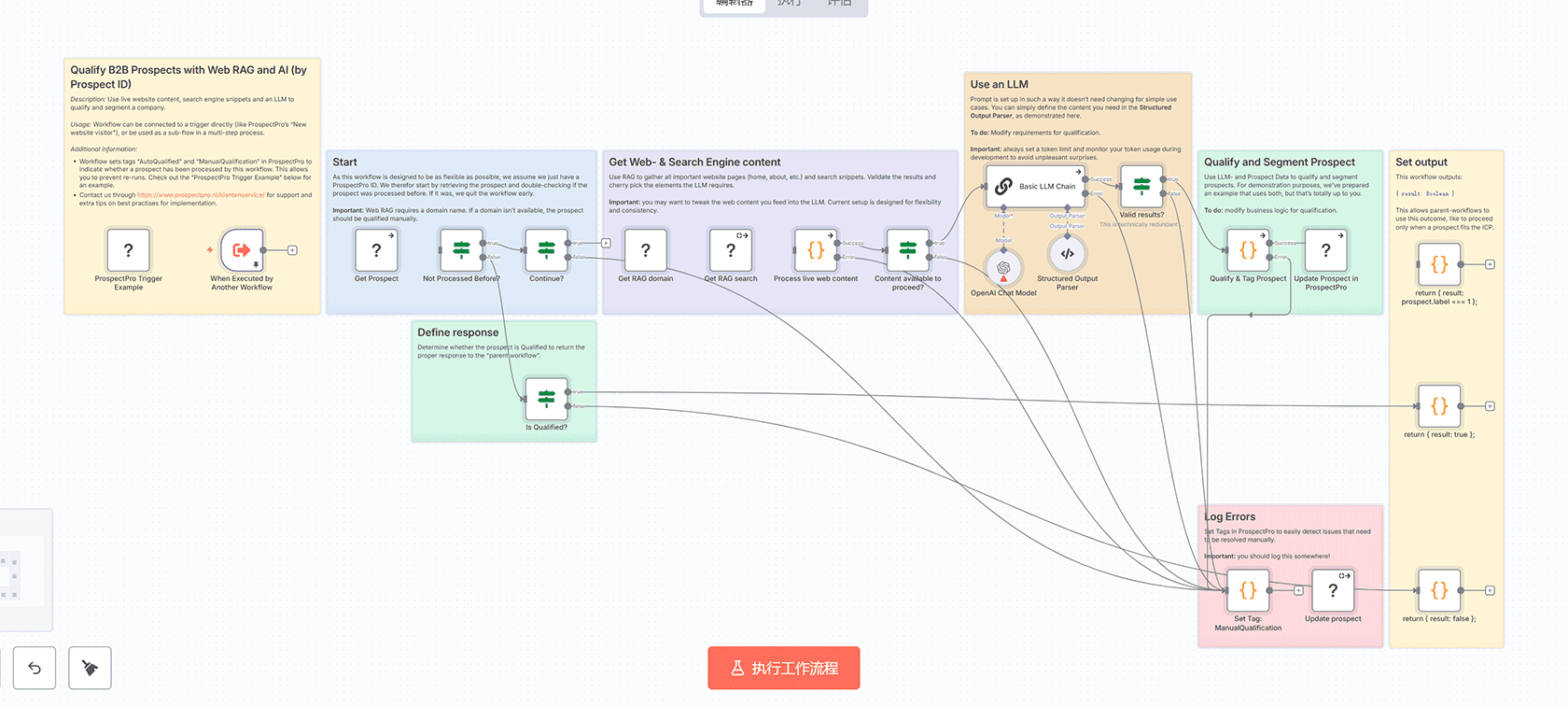Switch to the 编辑器 tab

(x=734, y=4)
